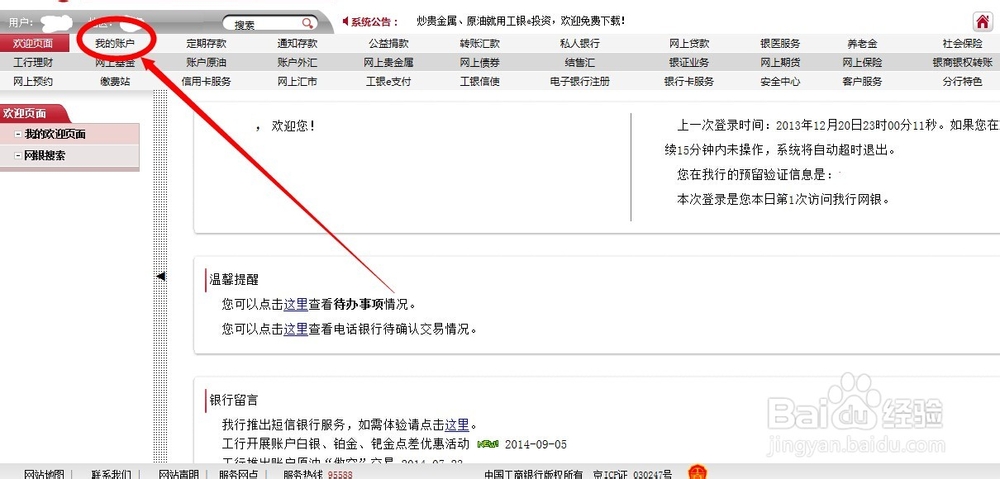The image size is (1000, 479).
Task: Open the 工银e支付 menu
Action: tap(388, 82)
